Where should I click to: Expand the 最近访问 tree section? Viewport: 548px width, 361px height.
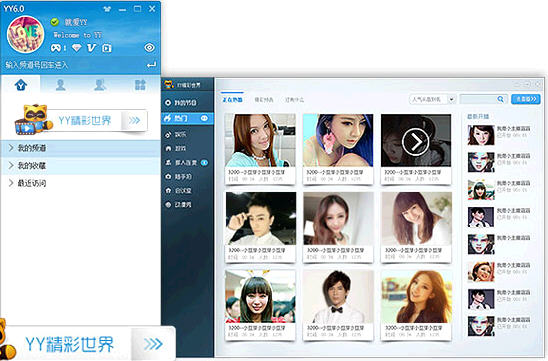(80, 183)
